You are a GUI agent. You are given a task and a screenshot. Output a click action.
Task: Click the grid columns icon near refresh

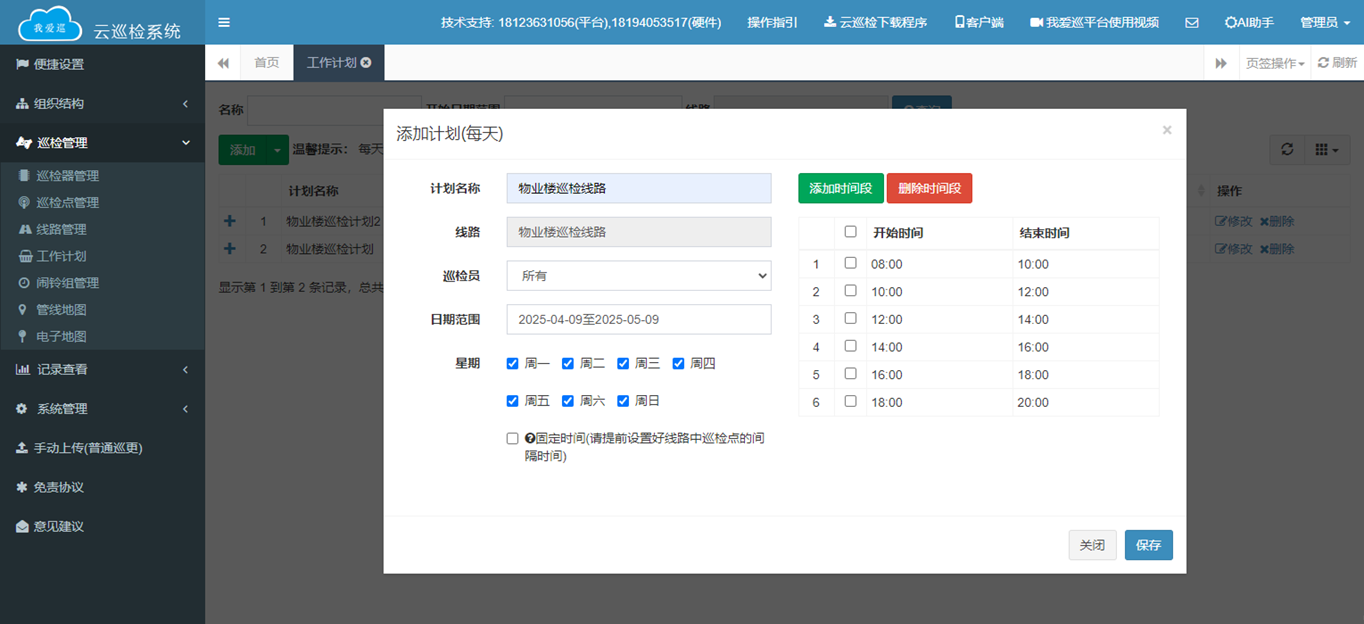[1322, 149]
